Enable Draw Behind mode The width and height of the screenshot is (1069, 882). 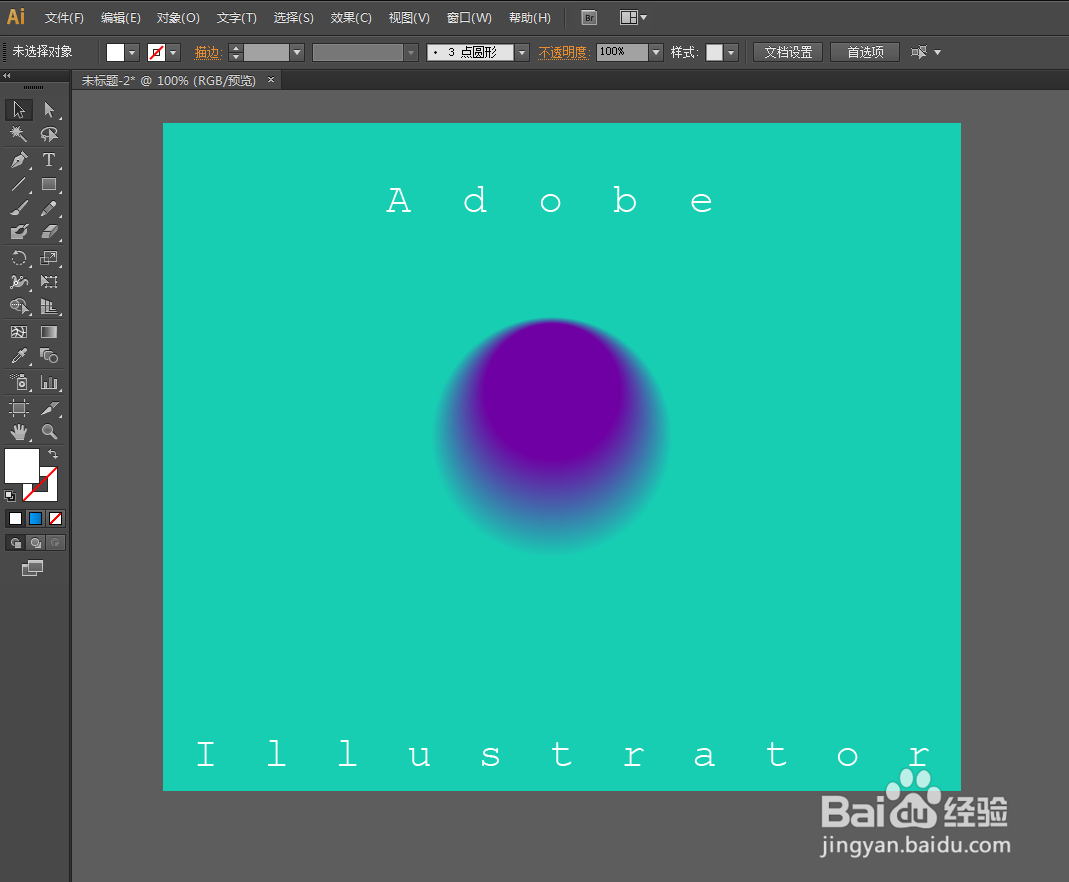tap(35, 543)
